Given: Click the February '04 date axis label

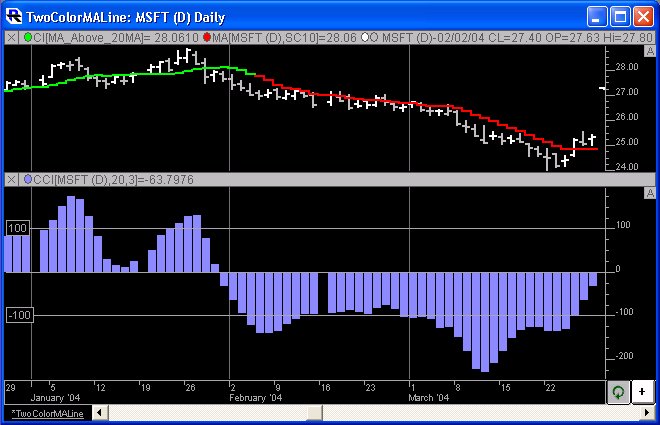Looking at the screenshot, I should click(255, 398).
